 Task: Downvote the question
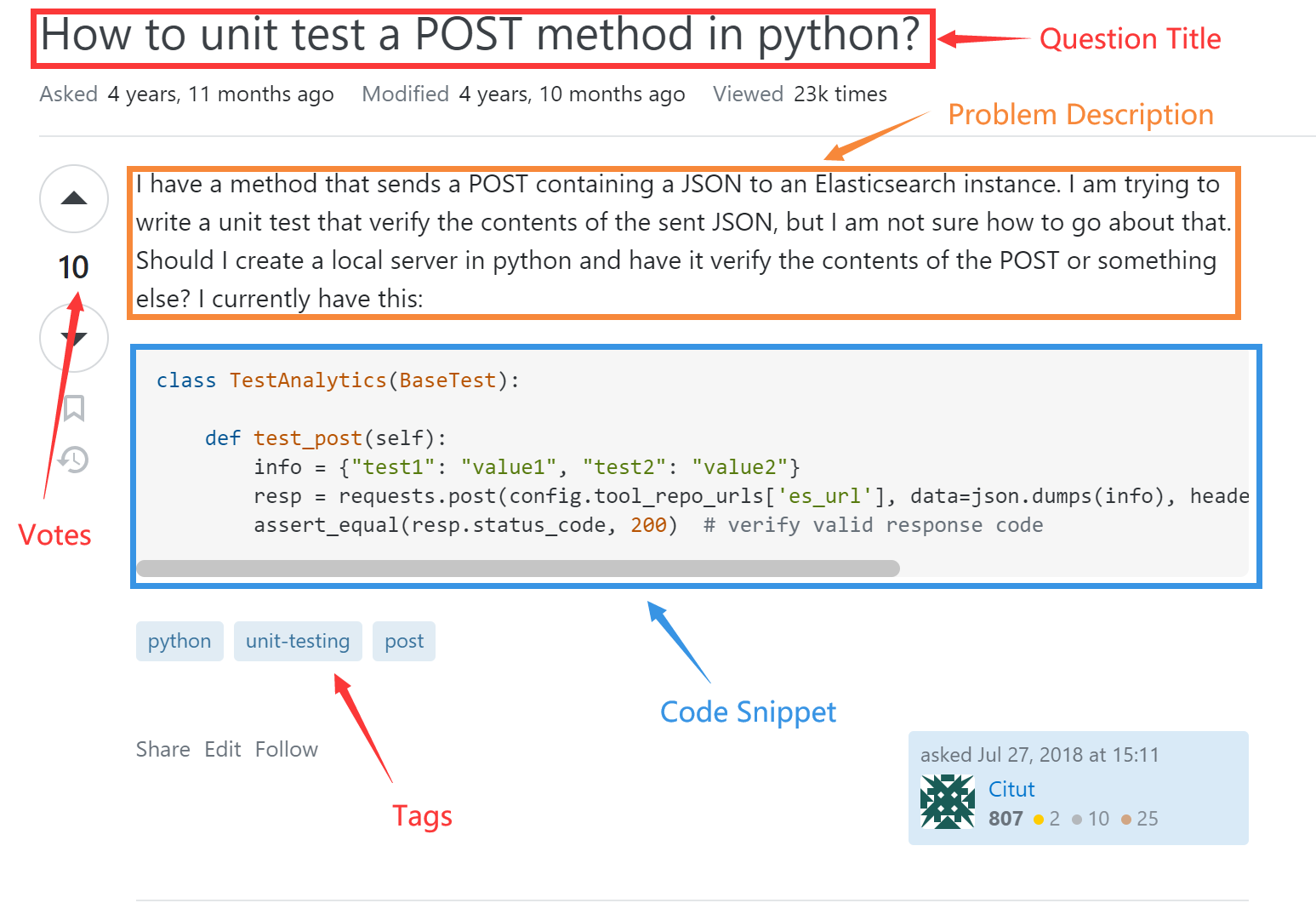[74, 339]
